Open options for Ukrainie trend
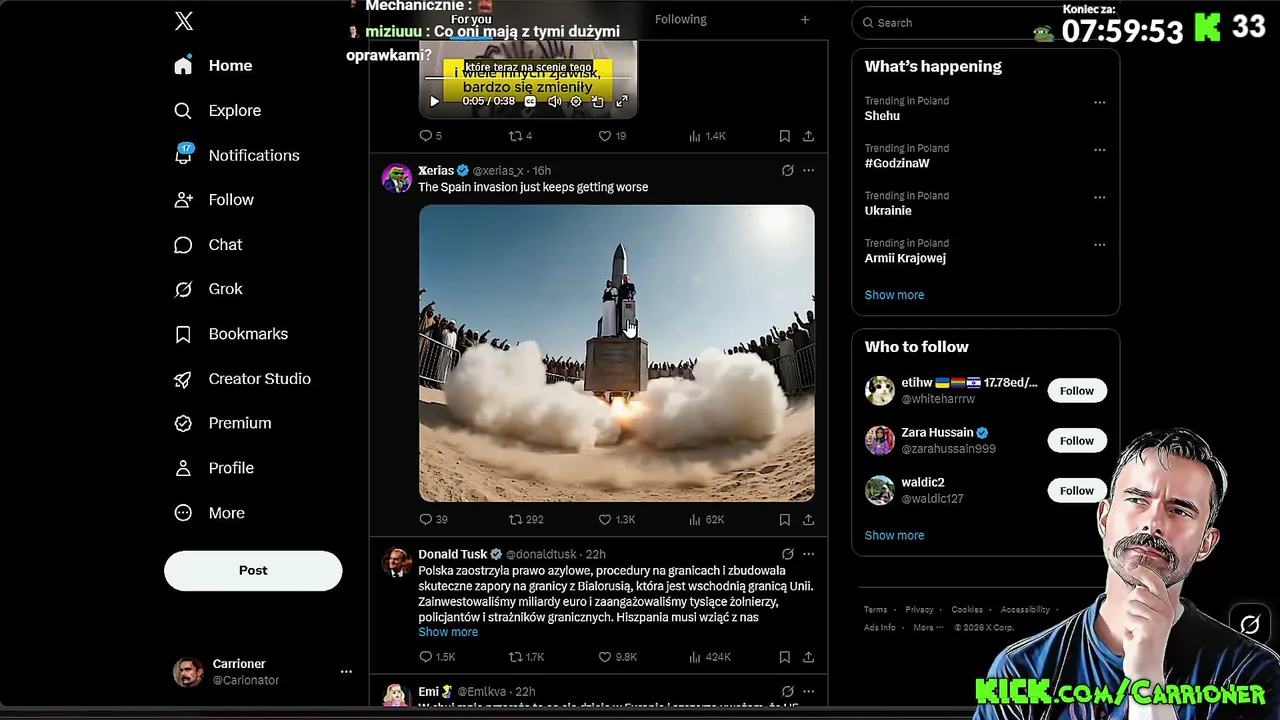 pos(1099,197)
